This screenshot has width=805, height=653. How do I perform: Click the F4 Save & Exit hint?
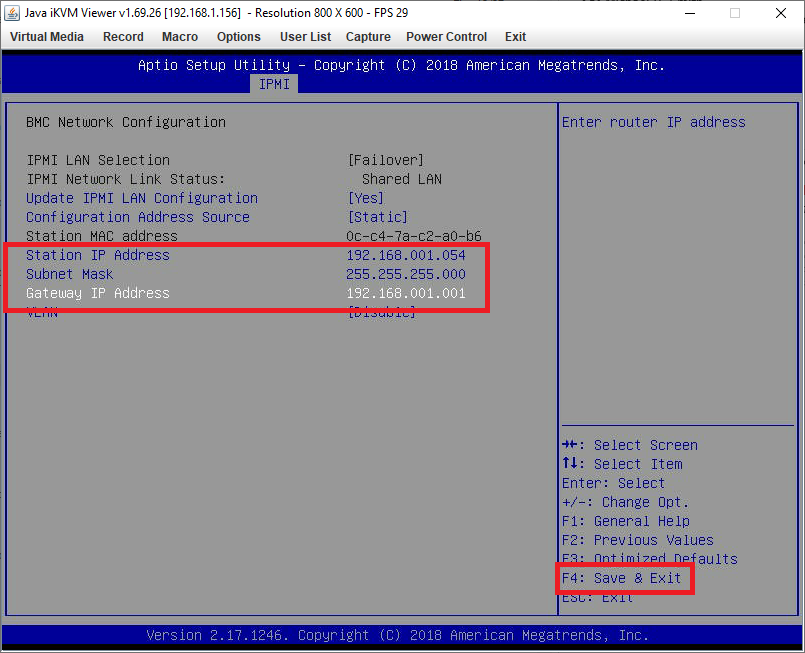621,578
